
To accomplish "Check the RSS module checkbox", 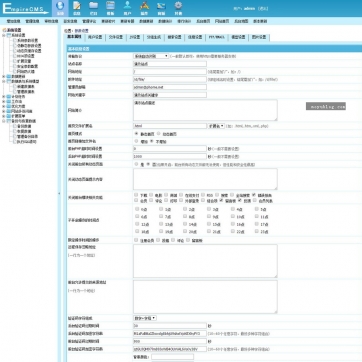I will click(x=203, y=195).
